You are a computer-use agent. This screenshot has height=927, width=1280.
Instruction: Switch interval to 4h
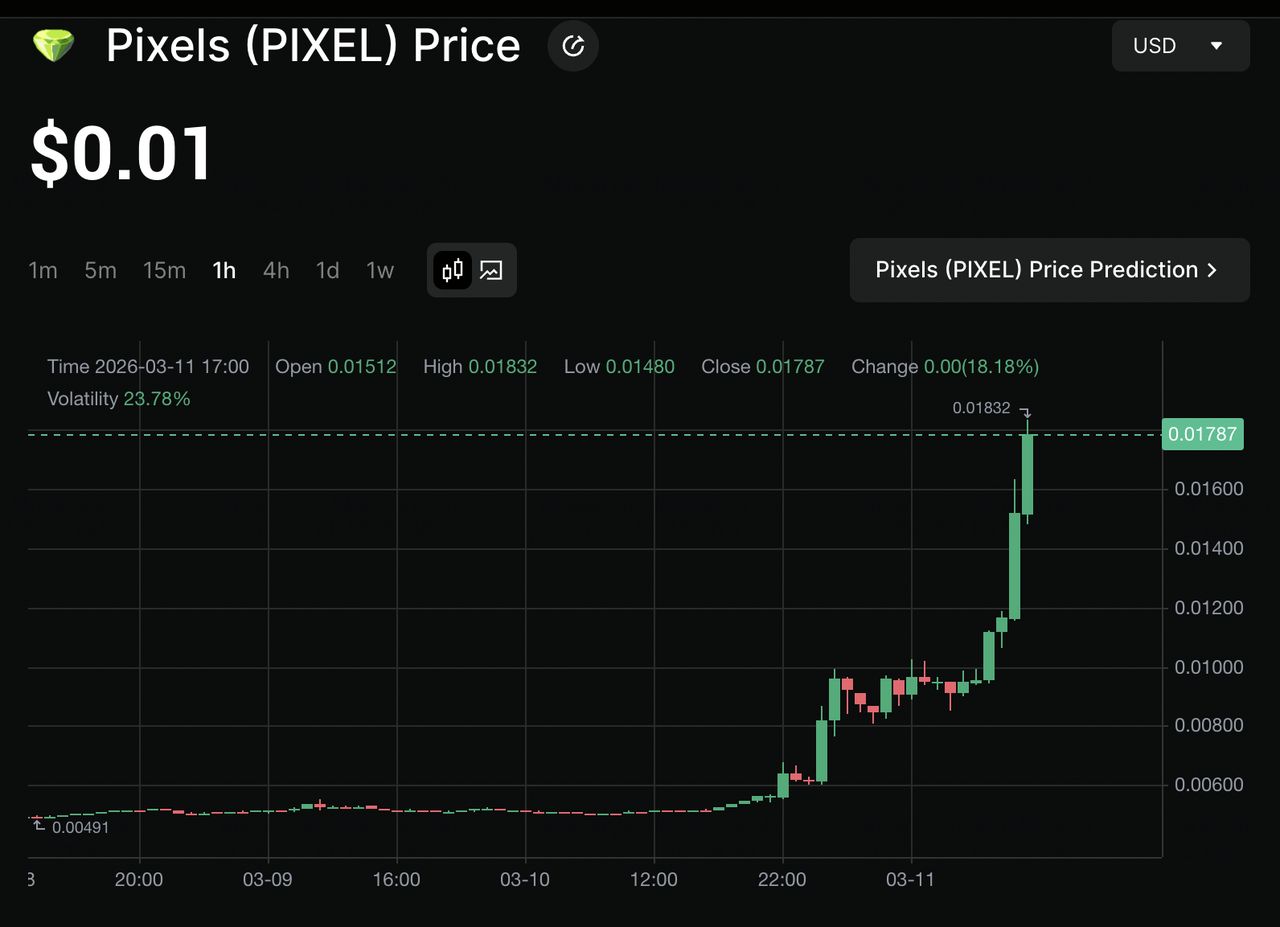[276, 270]
